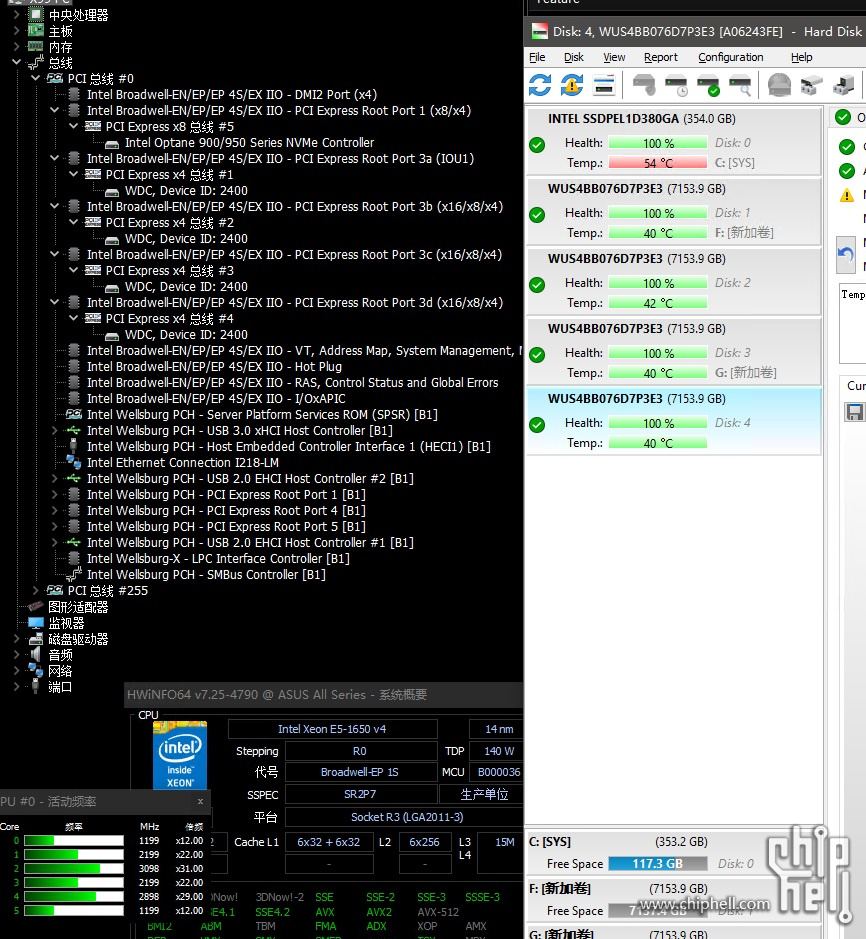866x939 pixels.
Task: Click the green status check icon of Disk 4
Action: [x=537, y=425]
